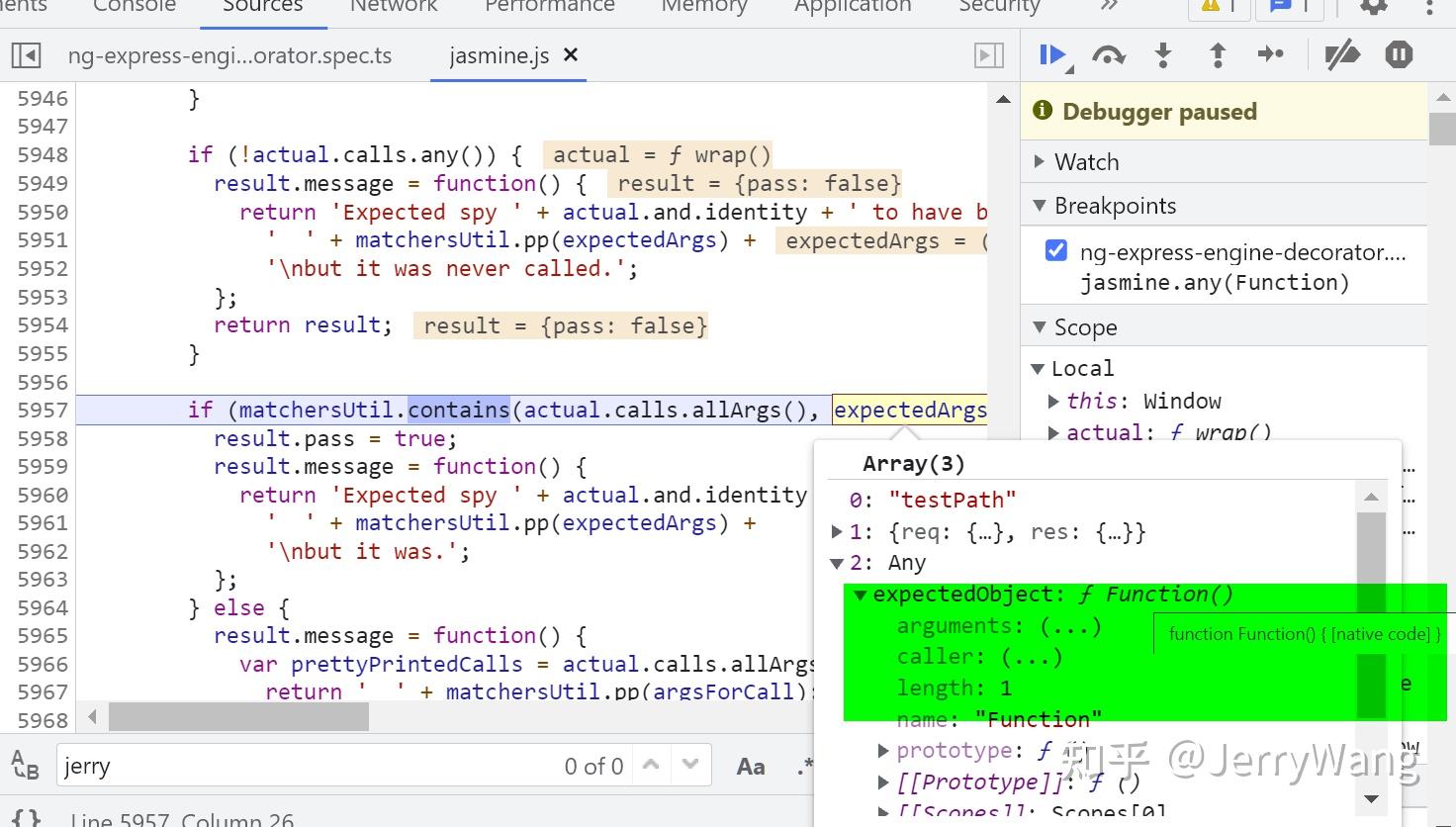Open the Memory tab
1456x827 pixels.
704,6
